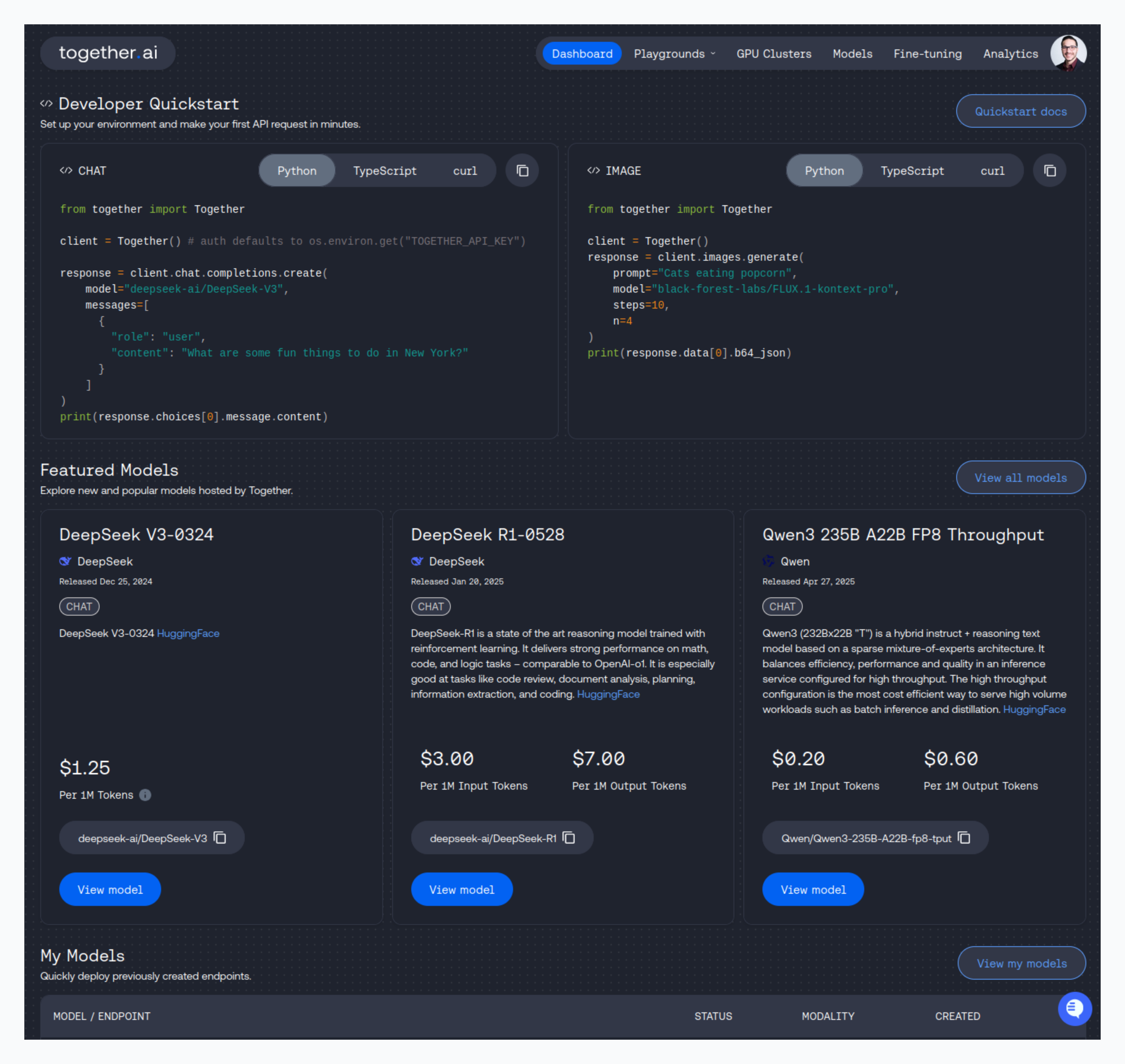Click the together.ai logo
Image resolution: width=1125 pixels, height=1064 pixels.
point(108,53)
